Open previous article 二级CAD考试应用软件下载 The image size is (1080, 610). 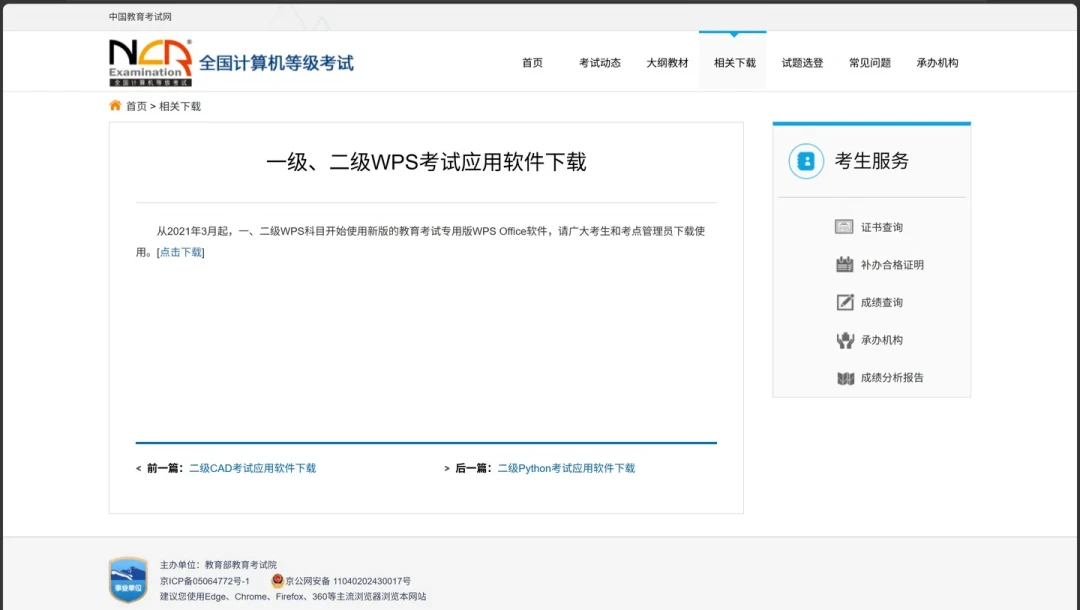252,468
